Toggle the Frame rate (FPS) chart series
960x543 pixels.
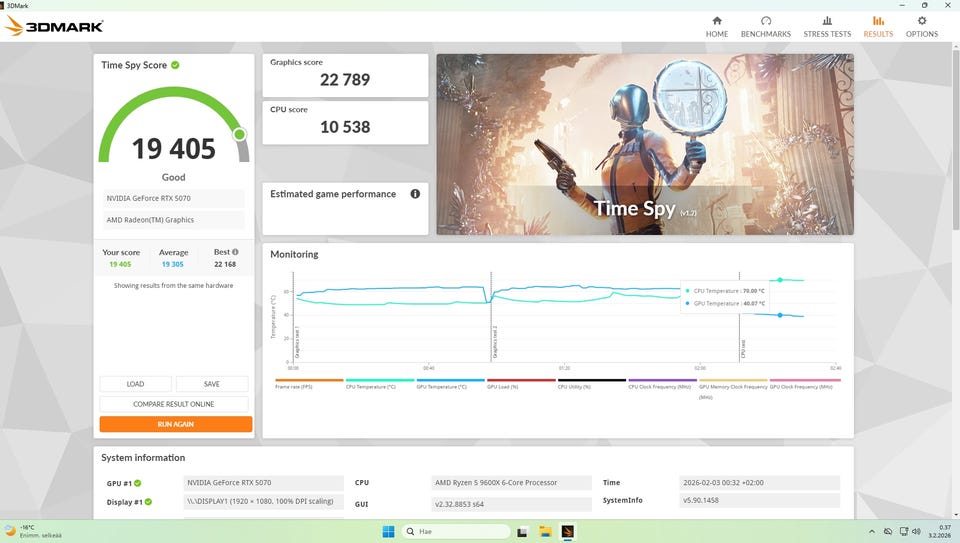[309, 384]
